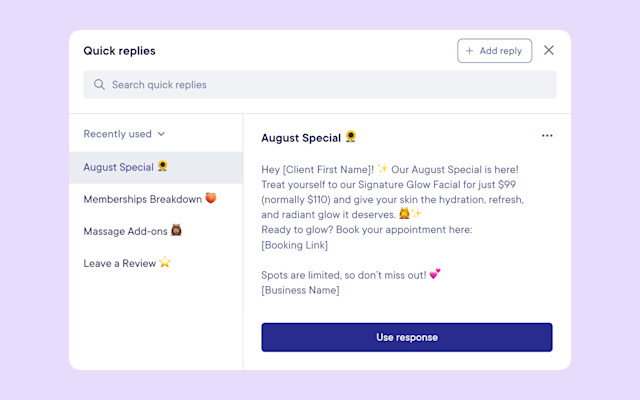Select the August Special quick reply
640x400 pixels.
click(x=156, y=167)
